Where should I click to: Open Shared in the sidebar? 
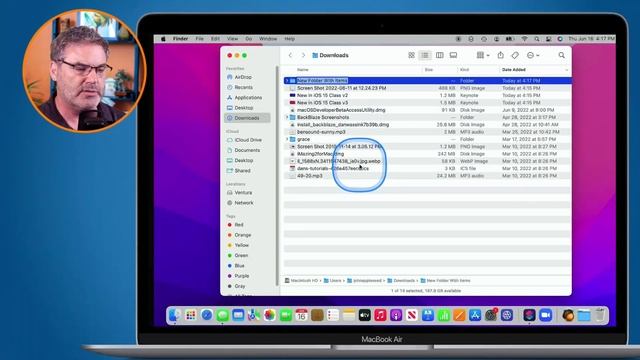[x=242, y=171]
